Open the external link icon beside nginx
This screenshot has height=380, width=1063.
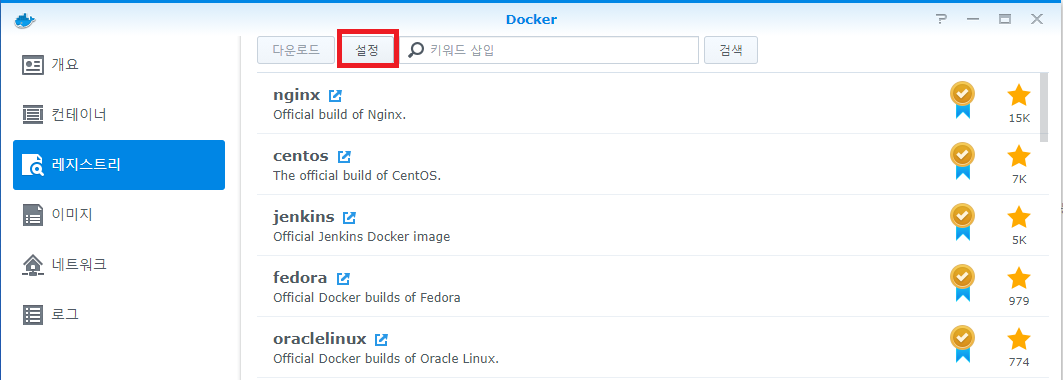click(x=335, y=96)
